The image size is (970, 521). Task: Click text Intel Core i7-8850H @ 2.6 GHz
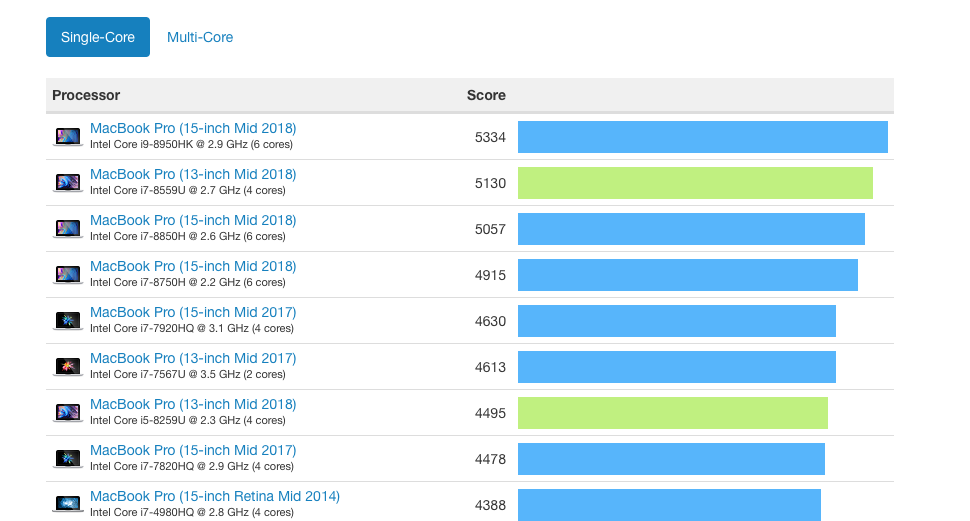pos(165,236)
